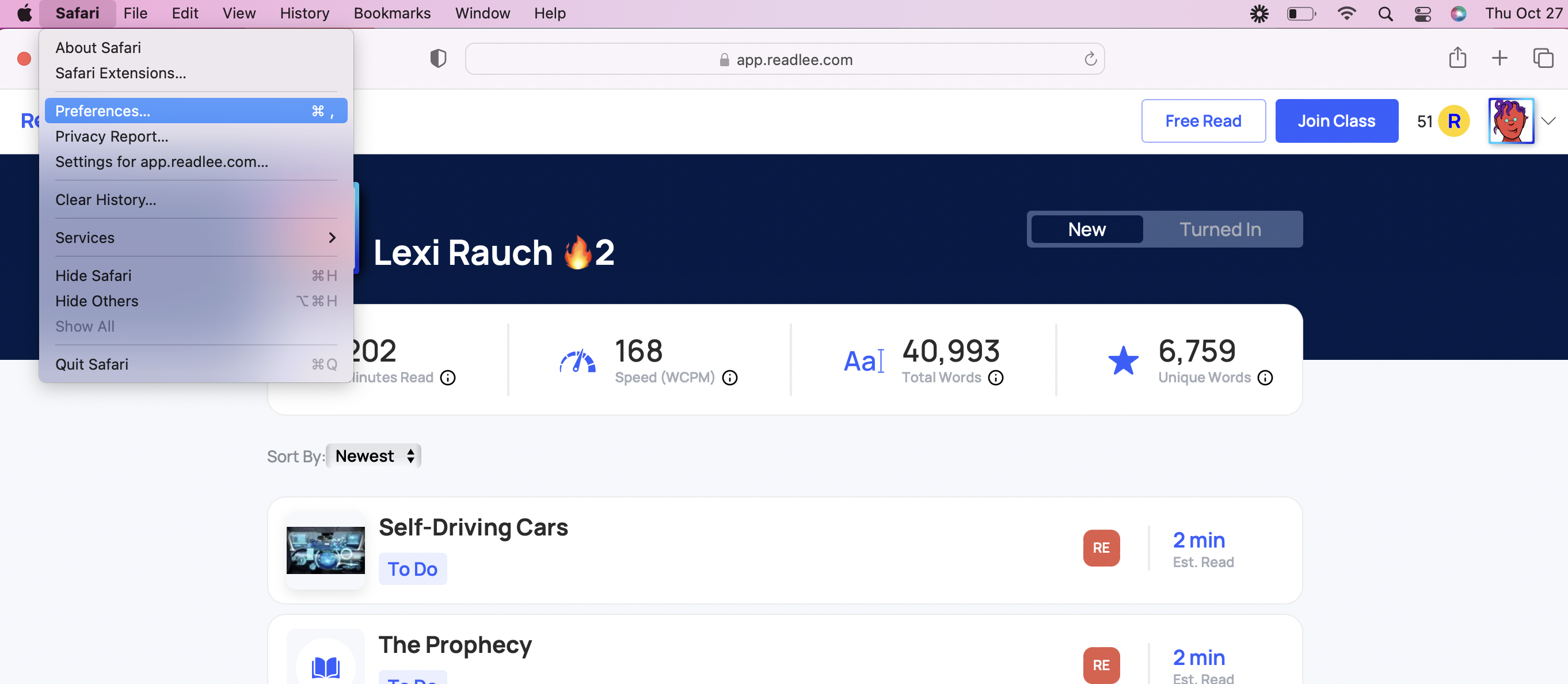
Task: Click the To Do tag on Self-Driving Cars
Action: tap(413, 569)
